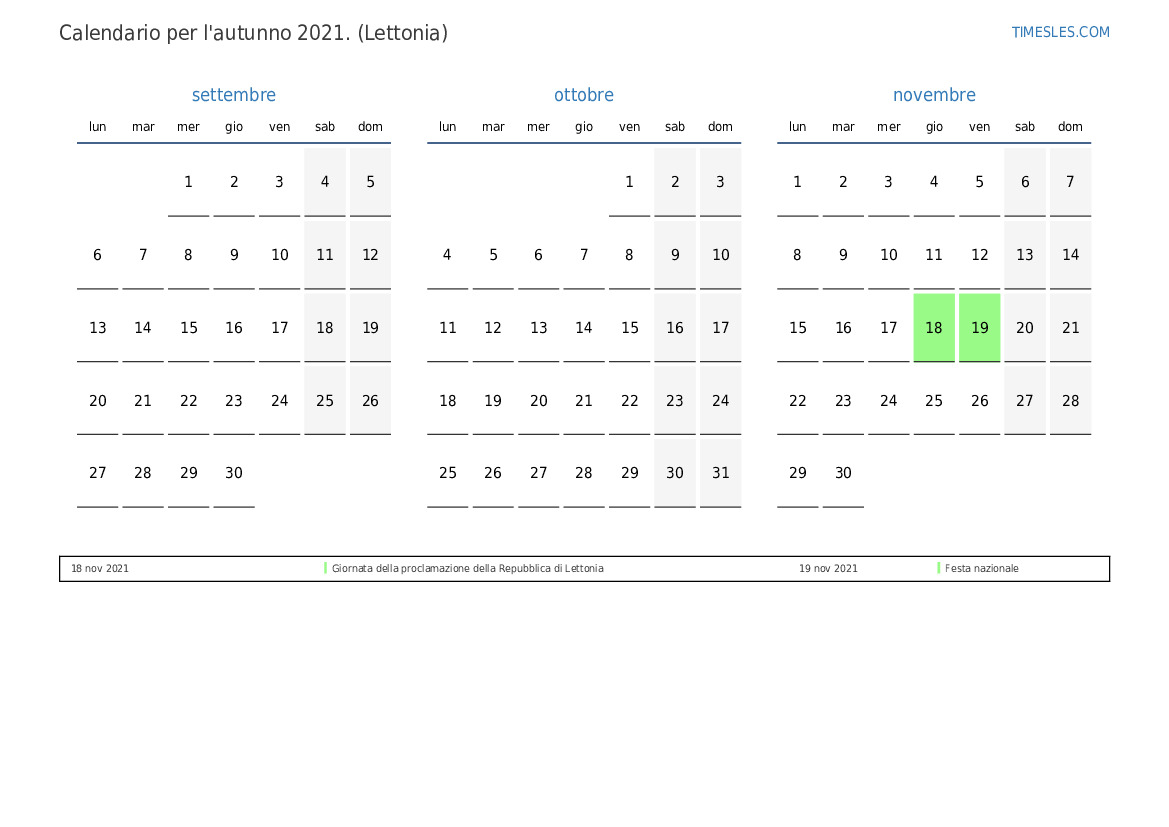Screen dimensions: 1169x827
Task: Click the Festa nazionale legend text
Action: (x=981, y=568)
